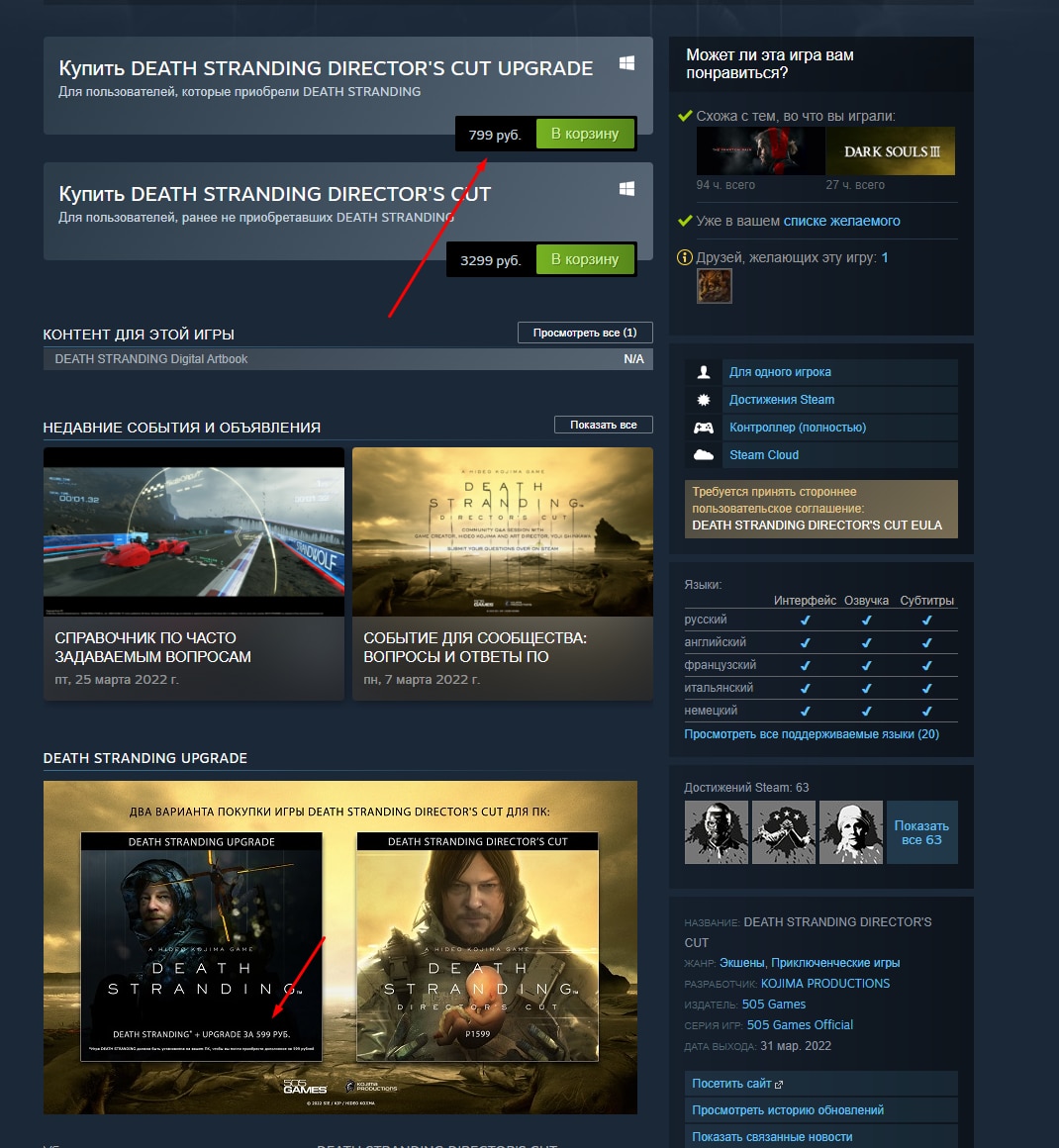Add the 3299 руб. Director's Cut to cart
Screen dimensions: 1059x1148
click(x=584, y=259)
